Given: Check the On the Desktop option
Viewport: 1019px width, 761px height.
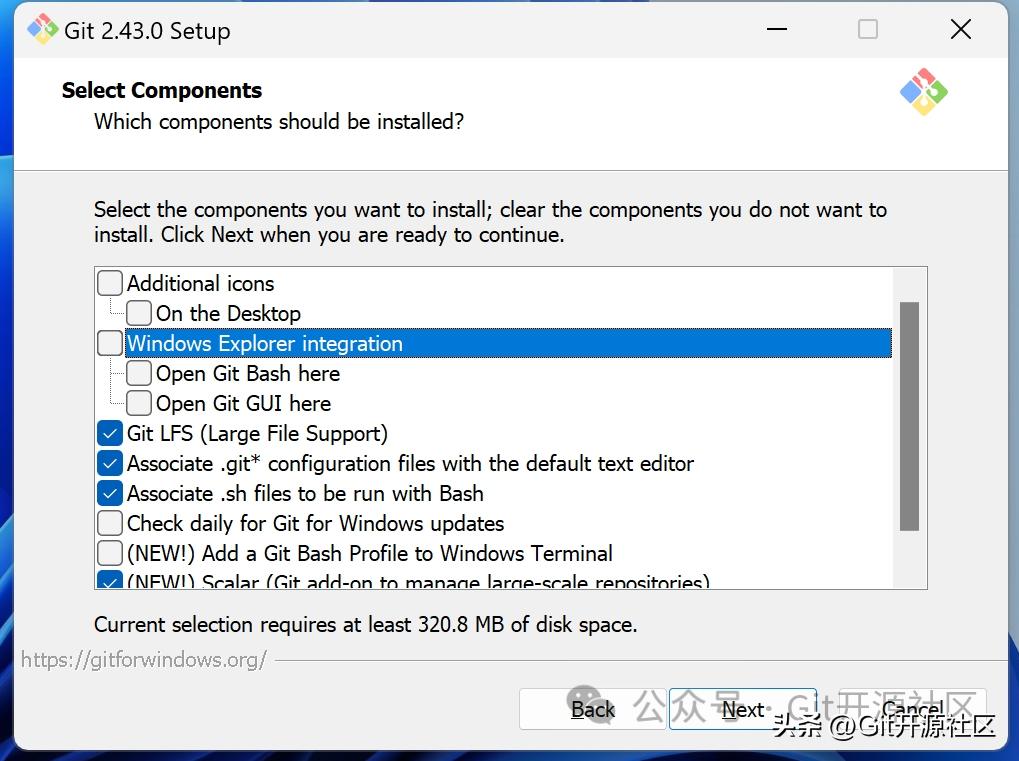Looking at the screenshot, I should coord(139,313).
